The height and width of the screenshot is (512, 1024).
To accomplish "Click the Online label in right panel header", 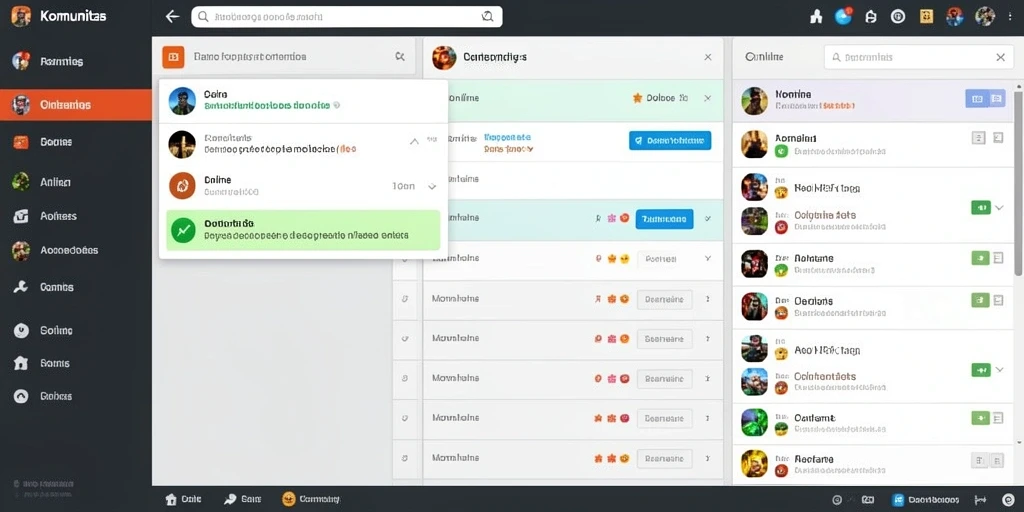I will [x=764, y=57].
